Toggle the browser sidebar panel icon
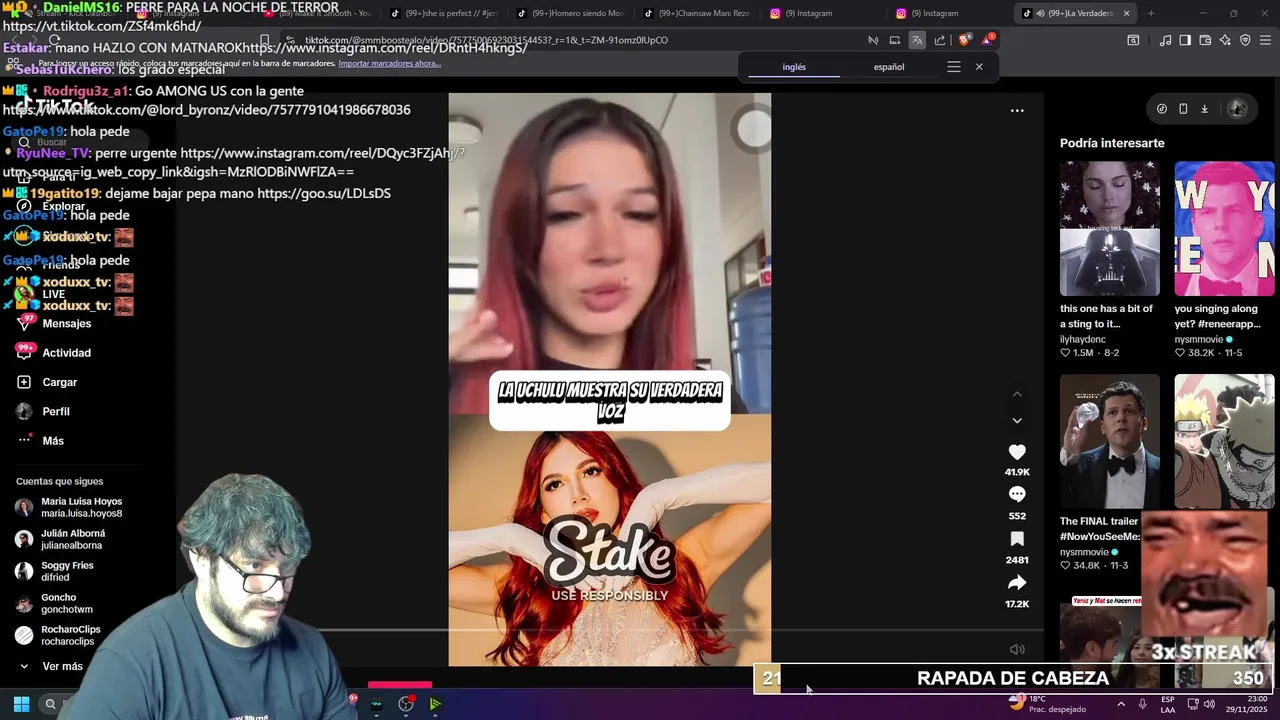1280x720 pixels. point(1185,40)
